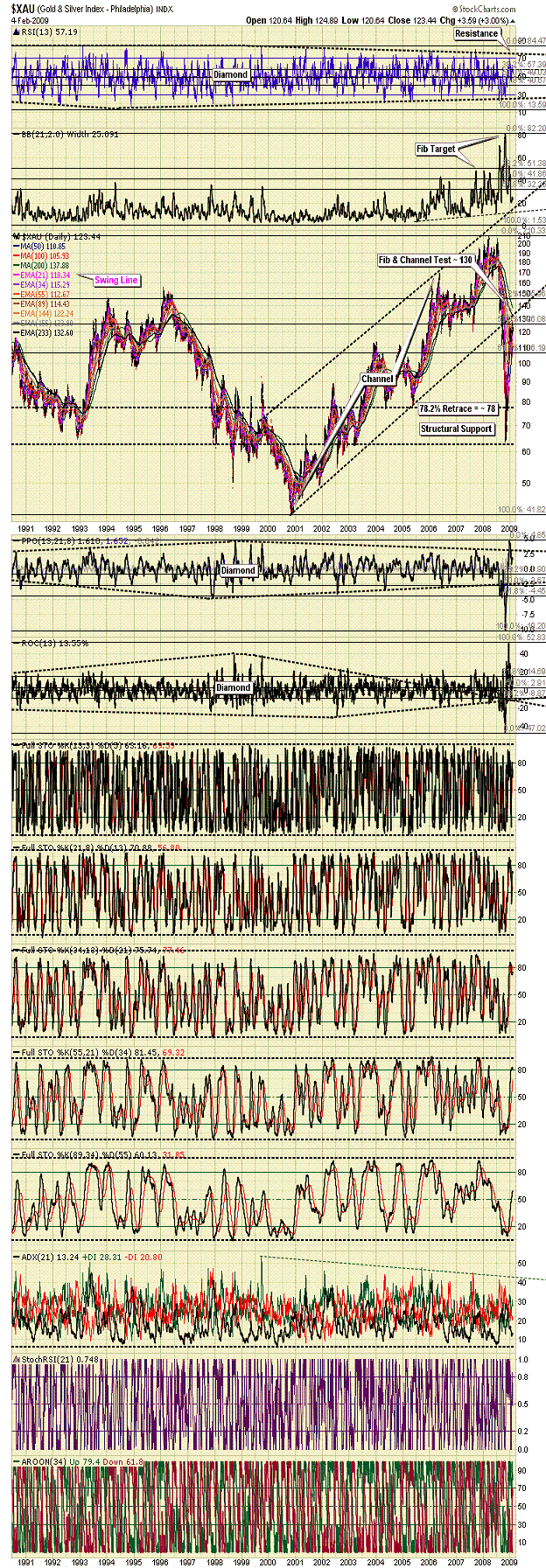Viewport: 546px width, 1568px height.
Task: Select the Resistance annotation label
Action: point(476,33)
